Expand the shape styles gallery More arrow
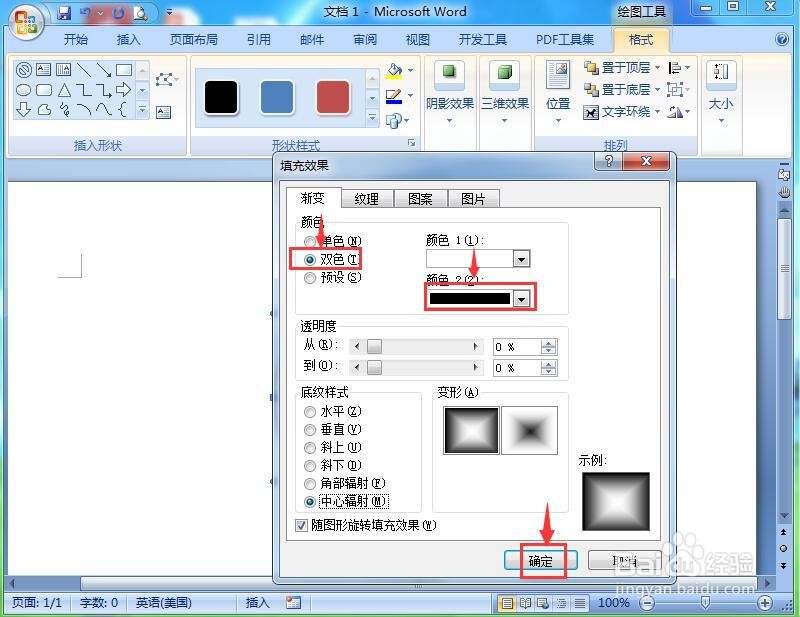This screenshot has width=800, height=617. pos(372,118)
